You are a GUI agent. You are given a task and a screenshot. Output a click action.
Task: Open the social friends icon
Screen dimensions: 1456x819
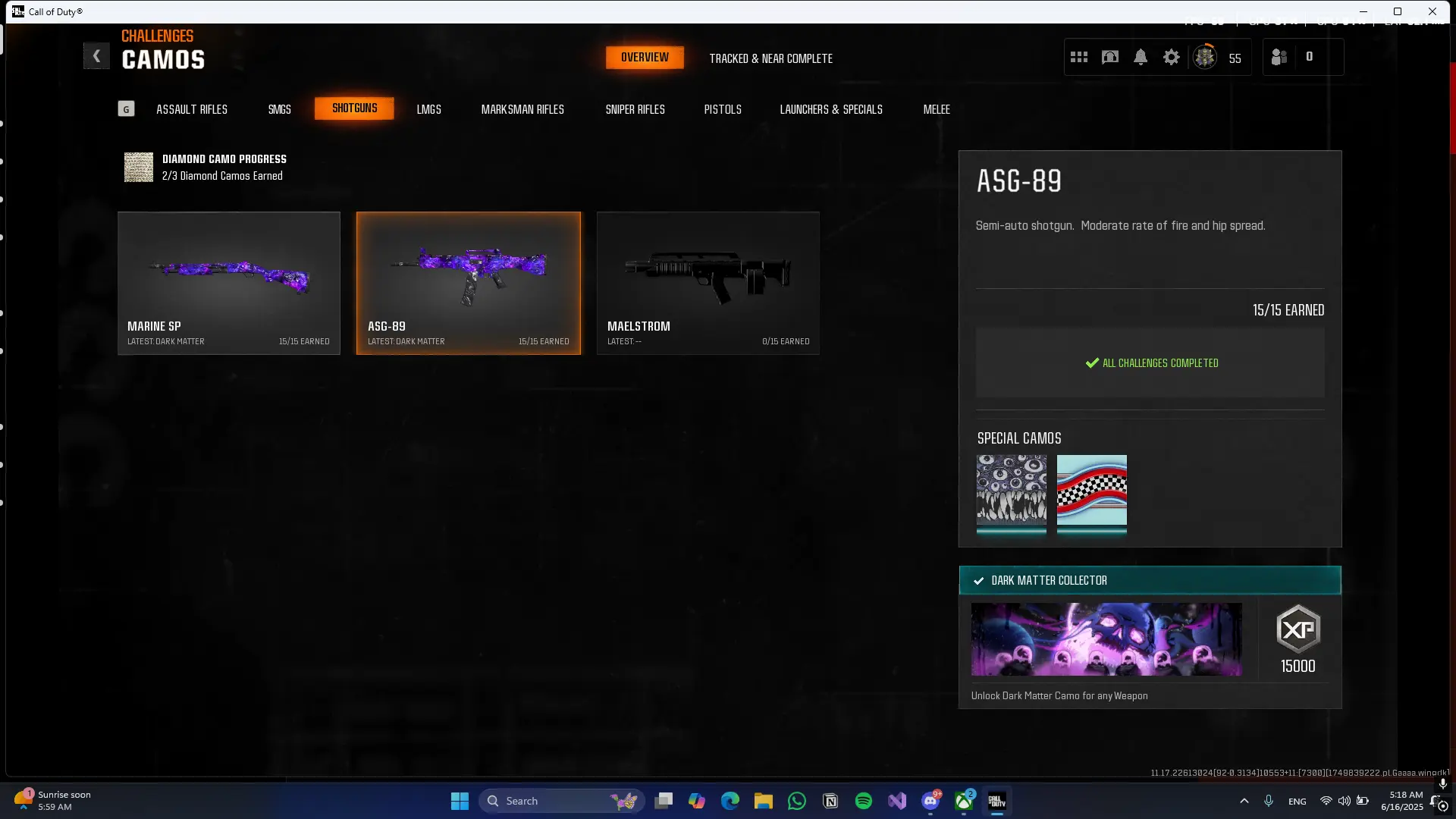click(x=1279, y=58)
